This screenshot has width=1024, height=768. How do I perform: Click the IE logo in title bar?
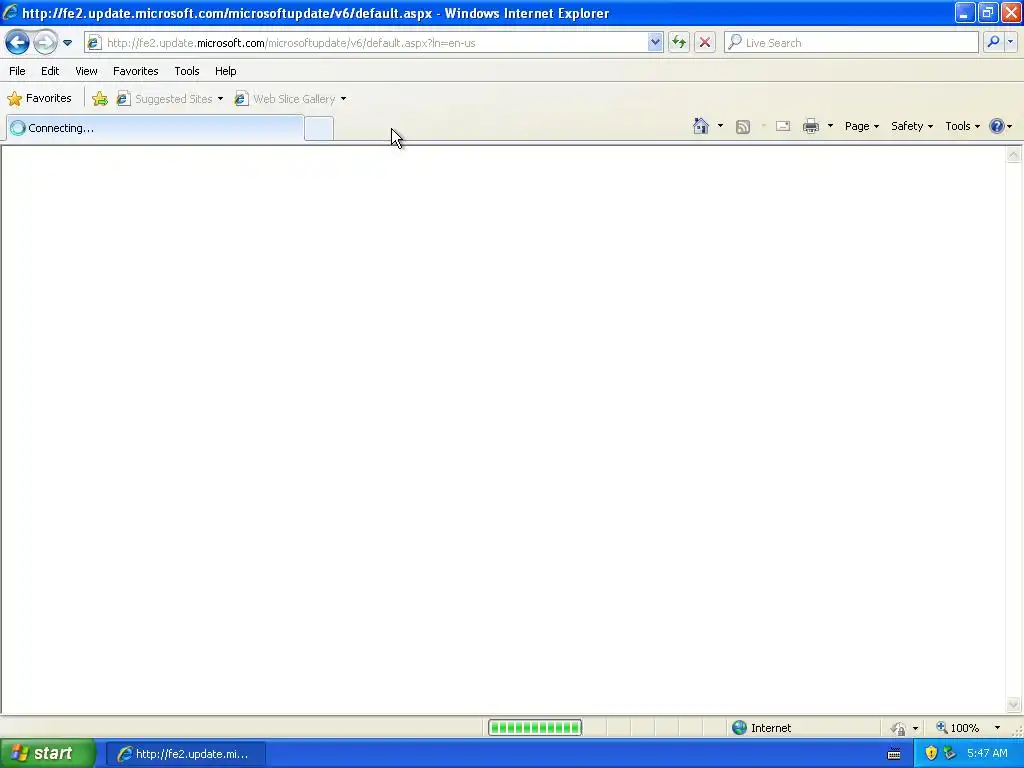click(10, 12)
